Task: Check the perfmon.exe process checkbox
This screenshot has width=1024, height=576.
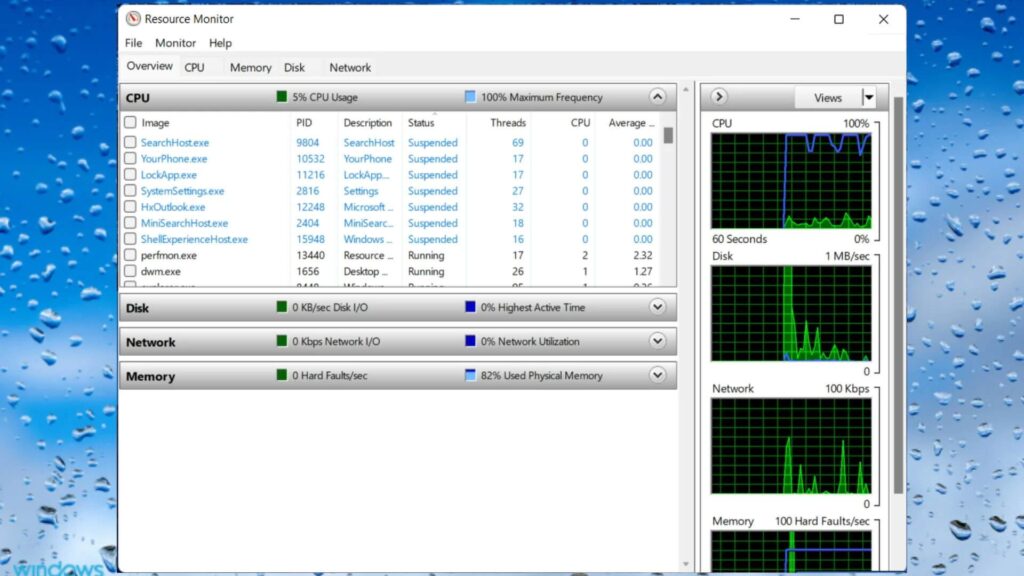Action: (x=130, y=255)
